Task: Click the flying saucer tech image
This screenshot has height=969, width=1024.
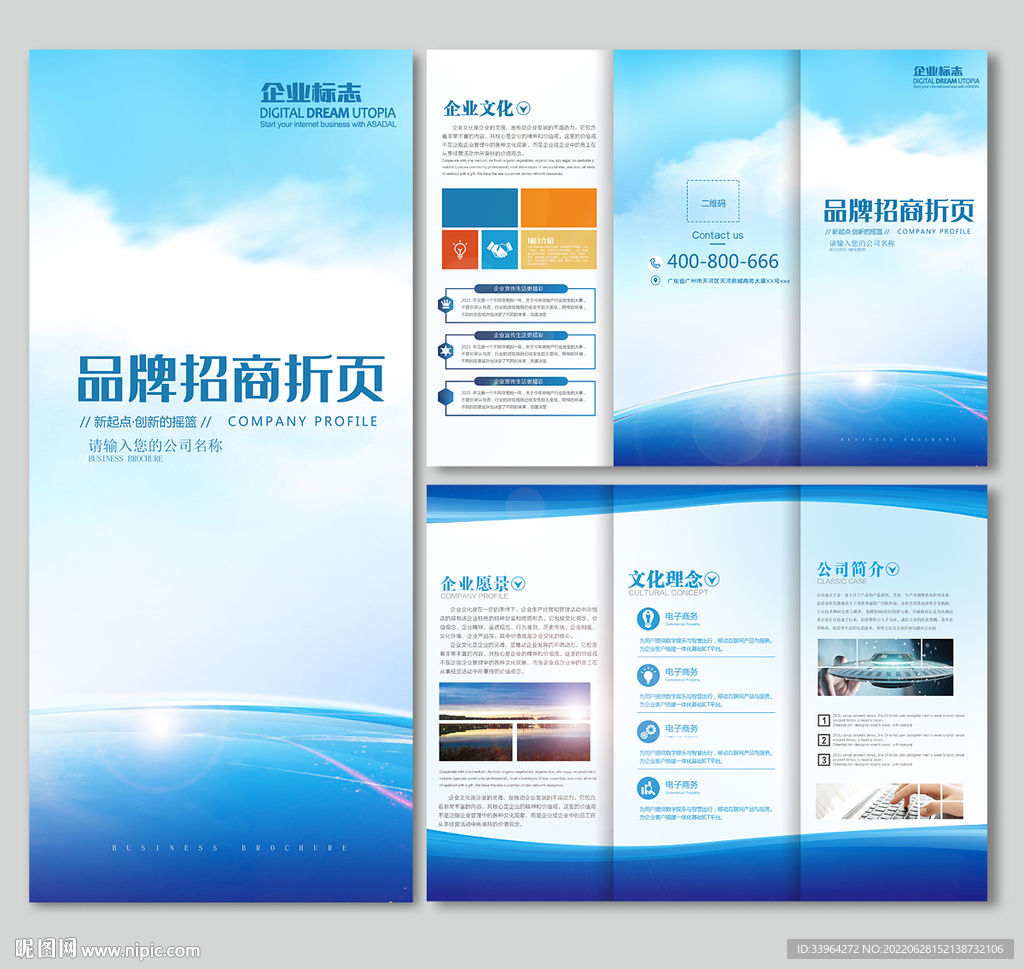Action: tap(885, 667)
